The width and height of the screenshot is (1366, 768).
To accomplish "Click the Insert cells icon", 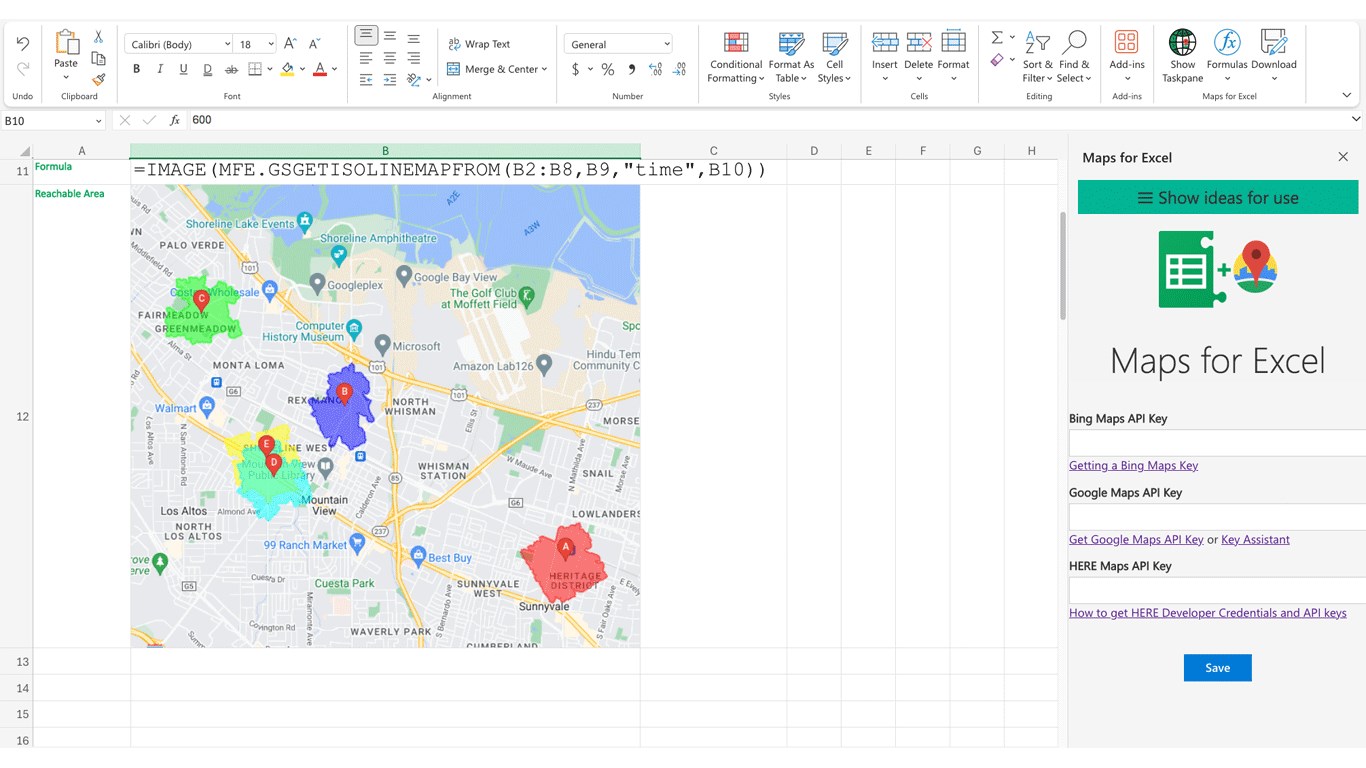I will click(884, 43).
